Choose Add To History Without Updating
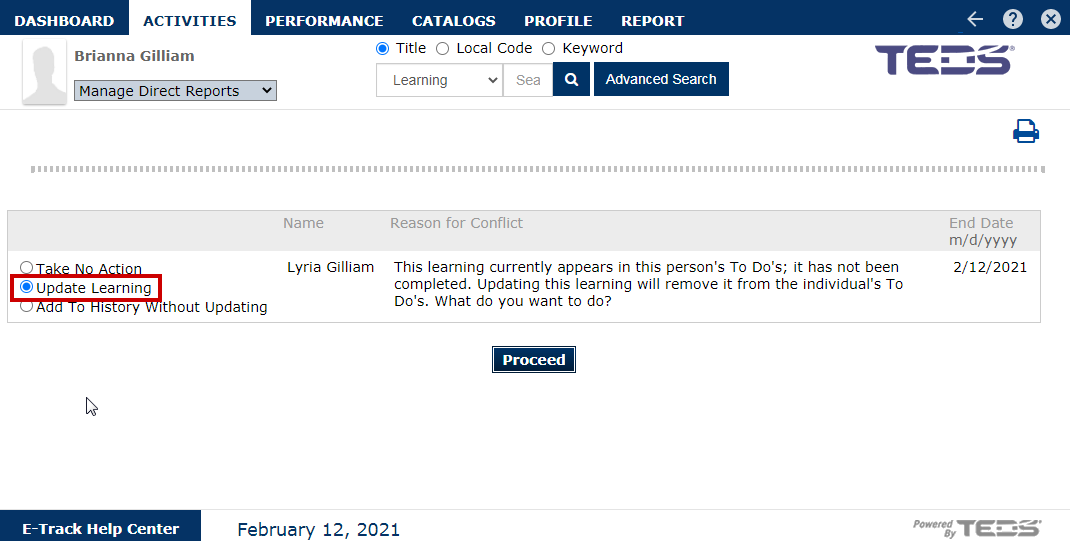The width and height of the screenshot is (1070, 541). click(27, 306)
